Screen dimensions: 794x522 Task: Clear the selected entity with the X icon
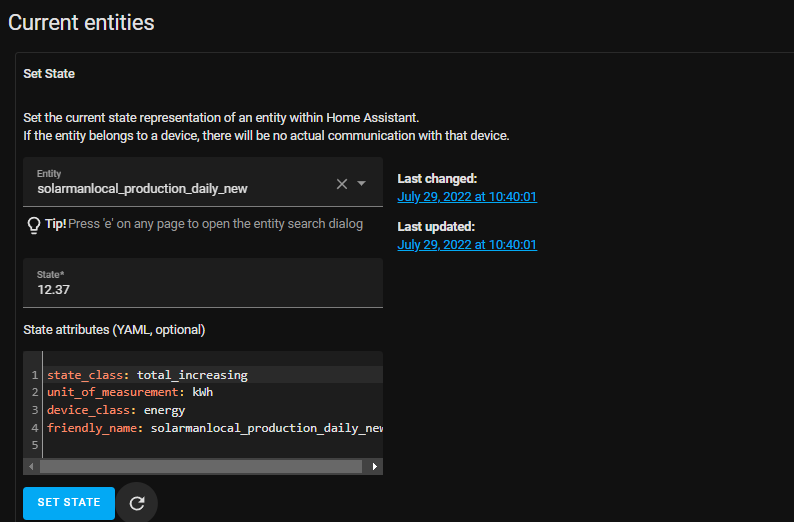point(342,184)
